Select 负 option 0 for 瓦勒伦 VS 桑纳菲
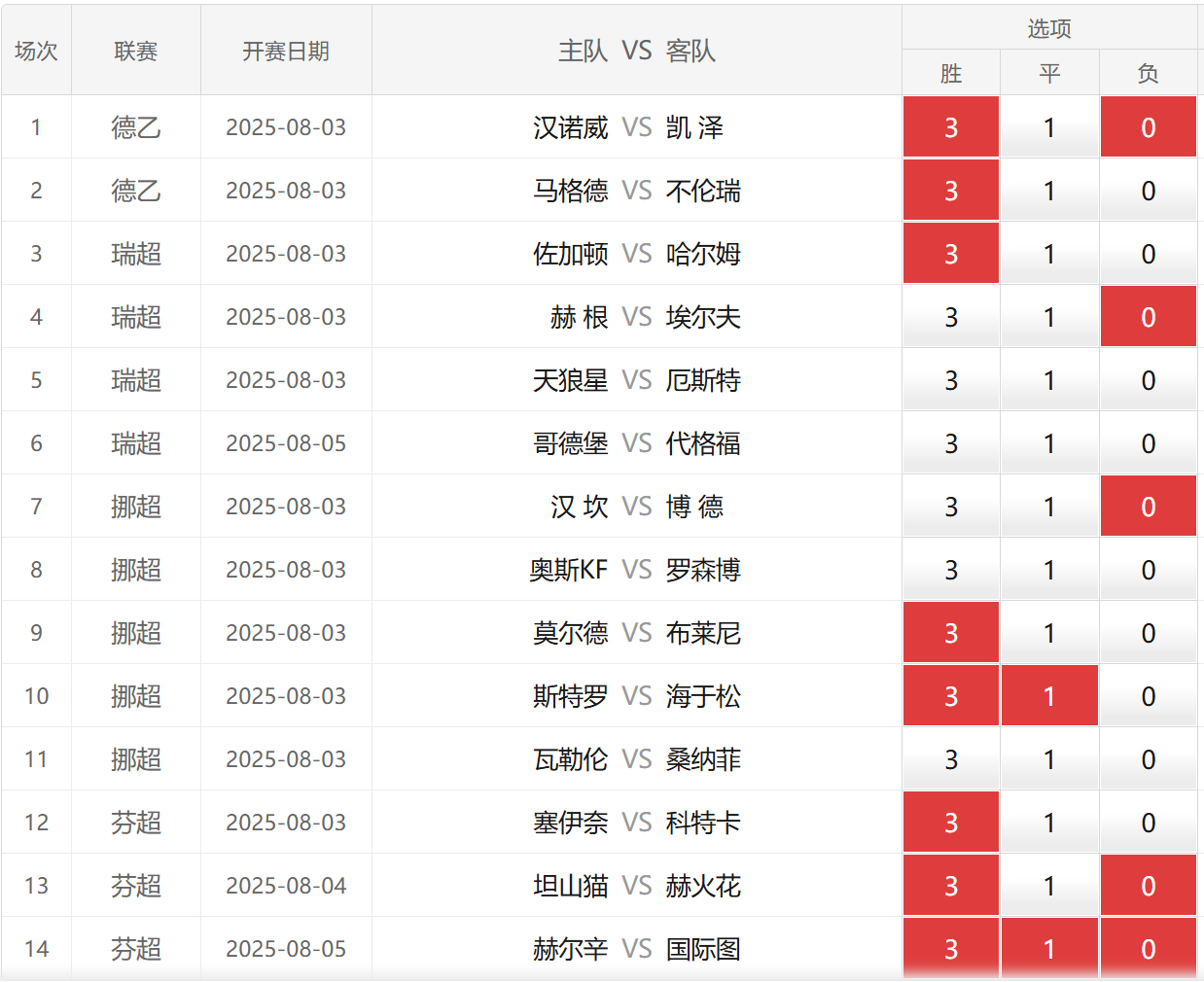1204x982 pixels. point(1149,759)
